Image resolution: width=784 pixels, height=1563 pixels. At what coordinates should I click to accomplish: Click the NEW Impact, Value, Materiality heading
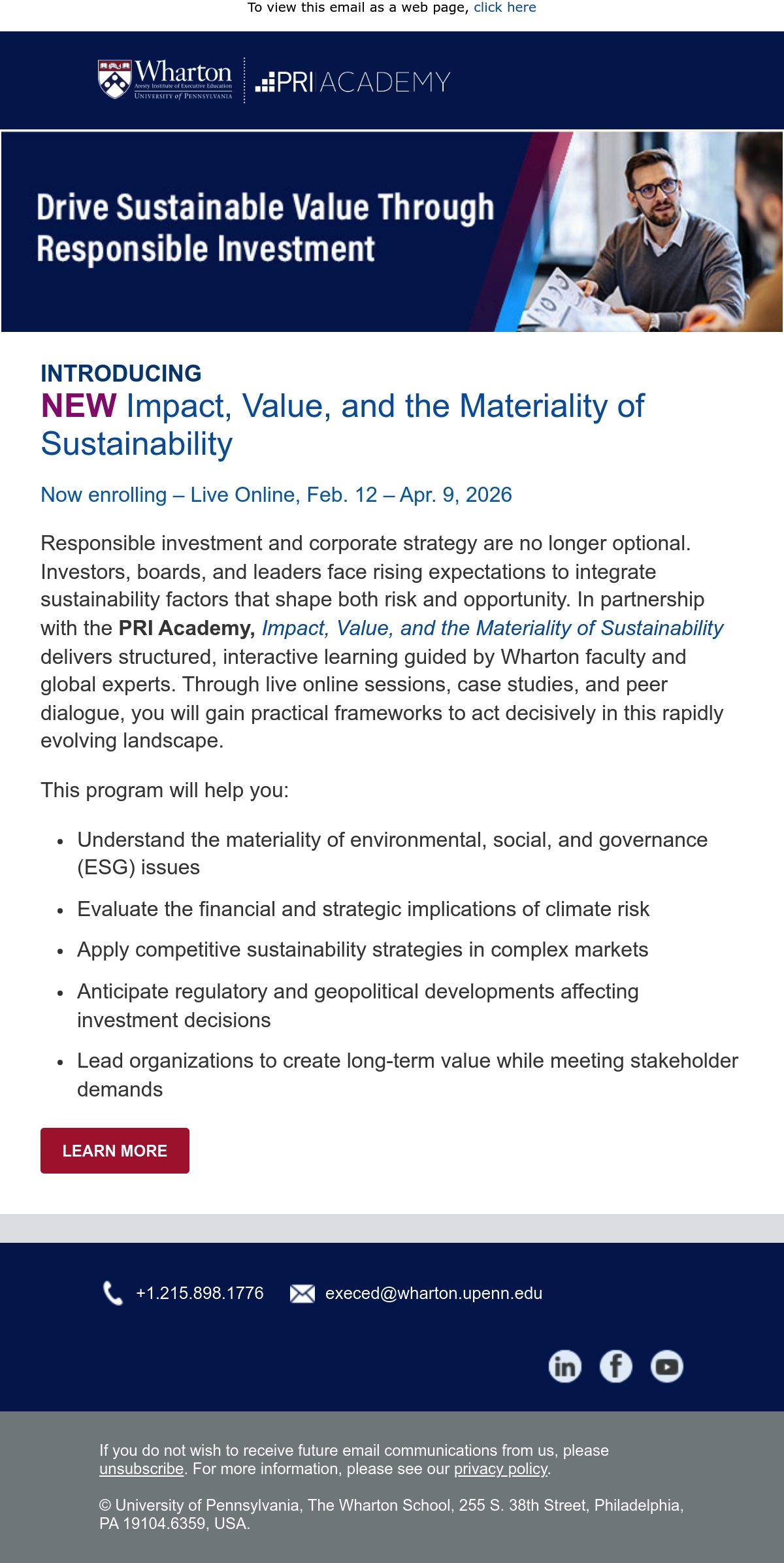[x=342, y=425]
